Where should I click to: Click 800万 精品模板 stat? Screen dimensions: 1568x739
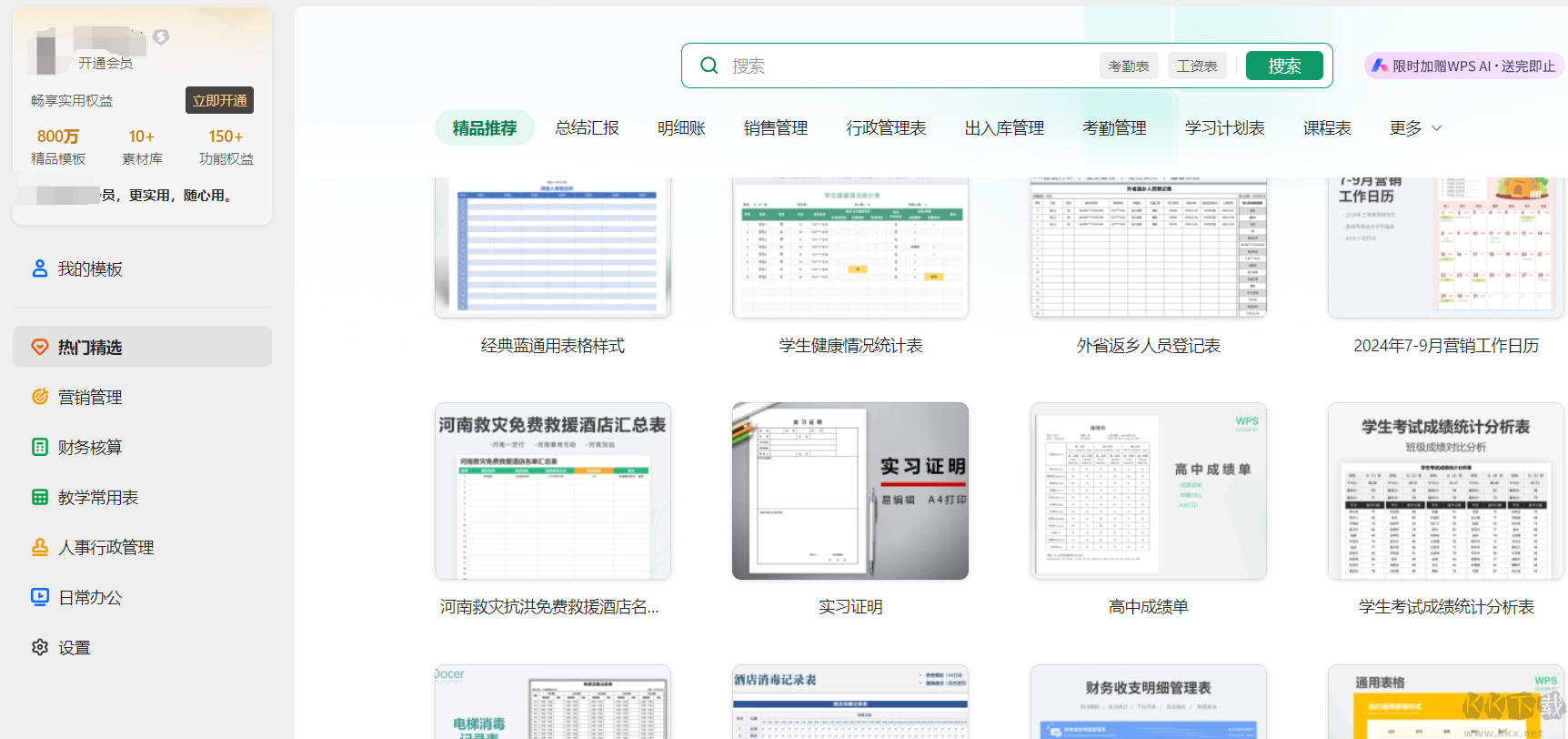58,147
